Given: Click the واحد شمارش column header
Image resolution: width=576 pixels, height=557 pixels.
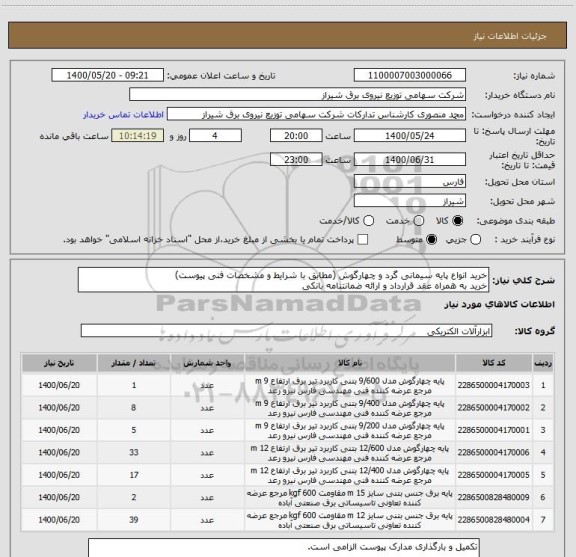Looking at the screenshot, I should coord(207,363).
